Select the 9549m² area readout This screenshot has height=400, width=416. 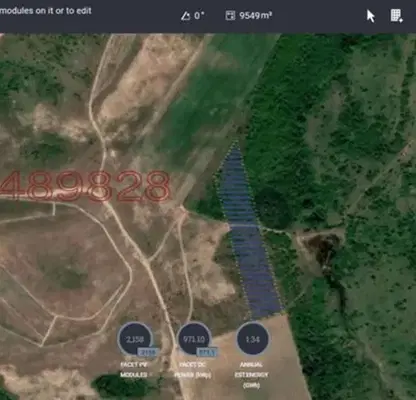click(x=256, y=15)
